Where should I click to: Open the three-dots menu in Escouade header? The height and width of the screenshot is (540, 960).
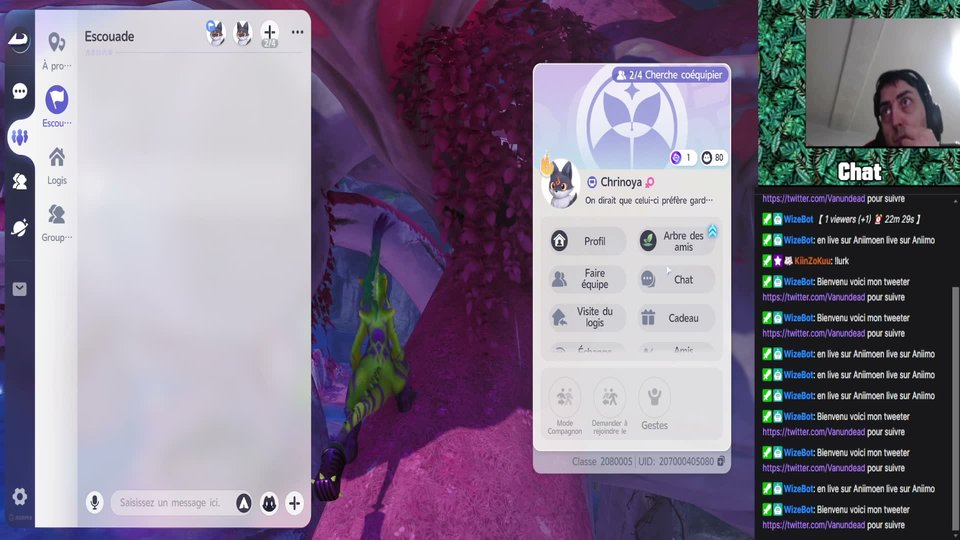(x=298, y=32)
